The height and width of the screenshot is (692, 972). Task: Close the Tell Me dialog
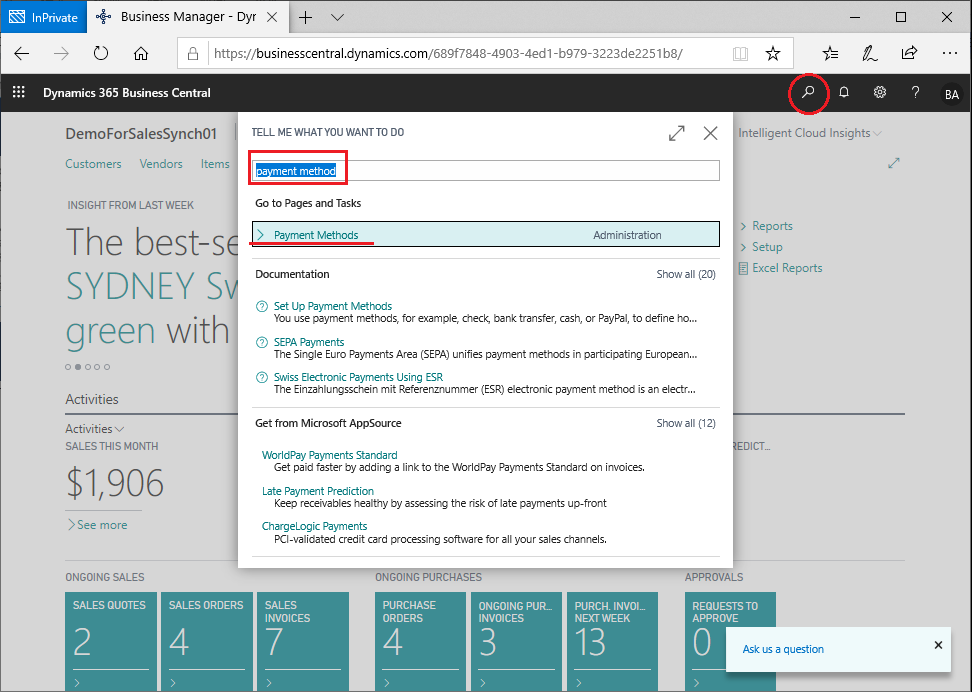click(x=710, y=133)
